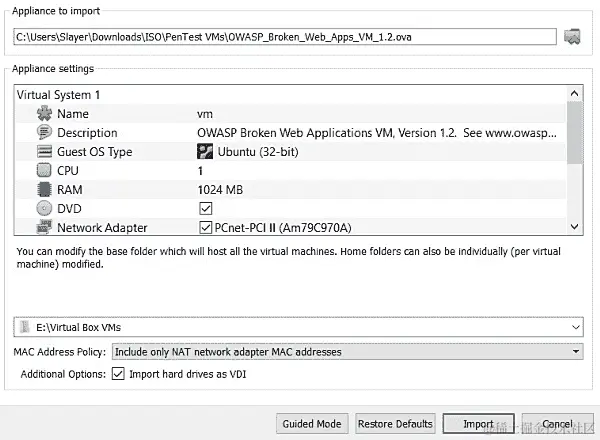Click the Name row gear icon
Image resolution: width=600 pixels, height=440 pixels.
pos(44,114)
